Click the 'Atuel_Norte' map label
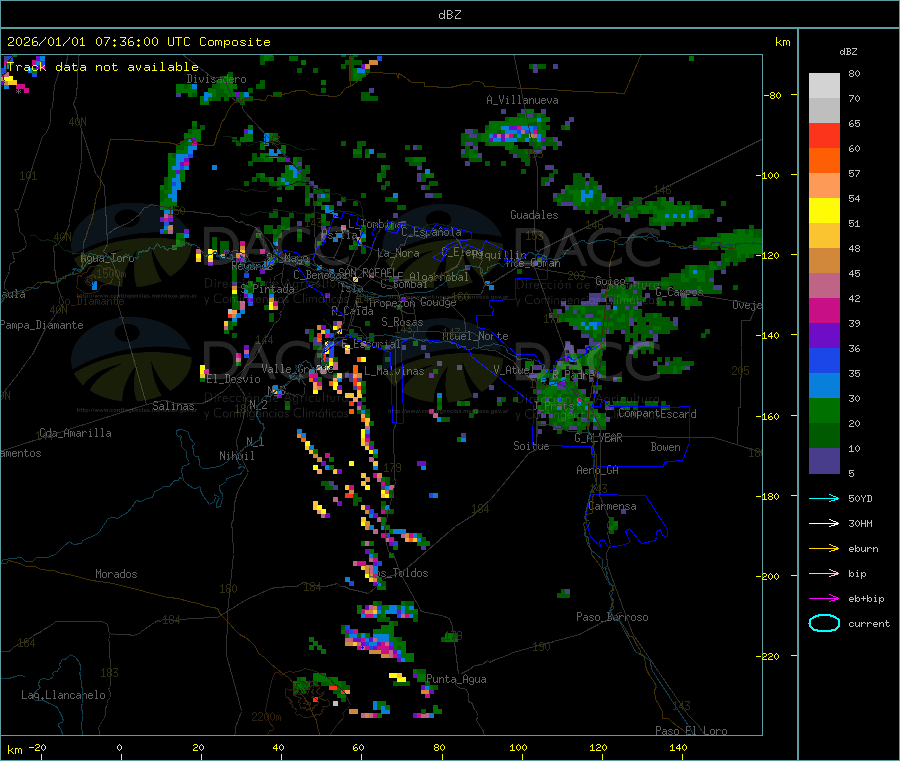The width and height of the screenshot is (900, 761). [475, 336]
